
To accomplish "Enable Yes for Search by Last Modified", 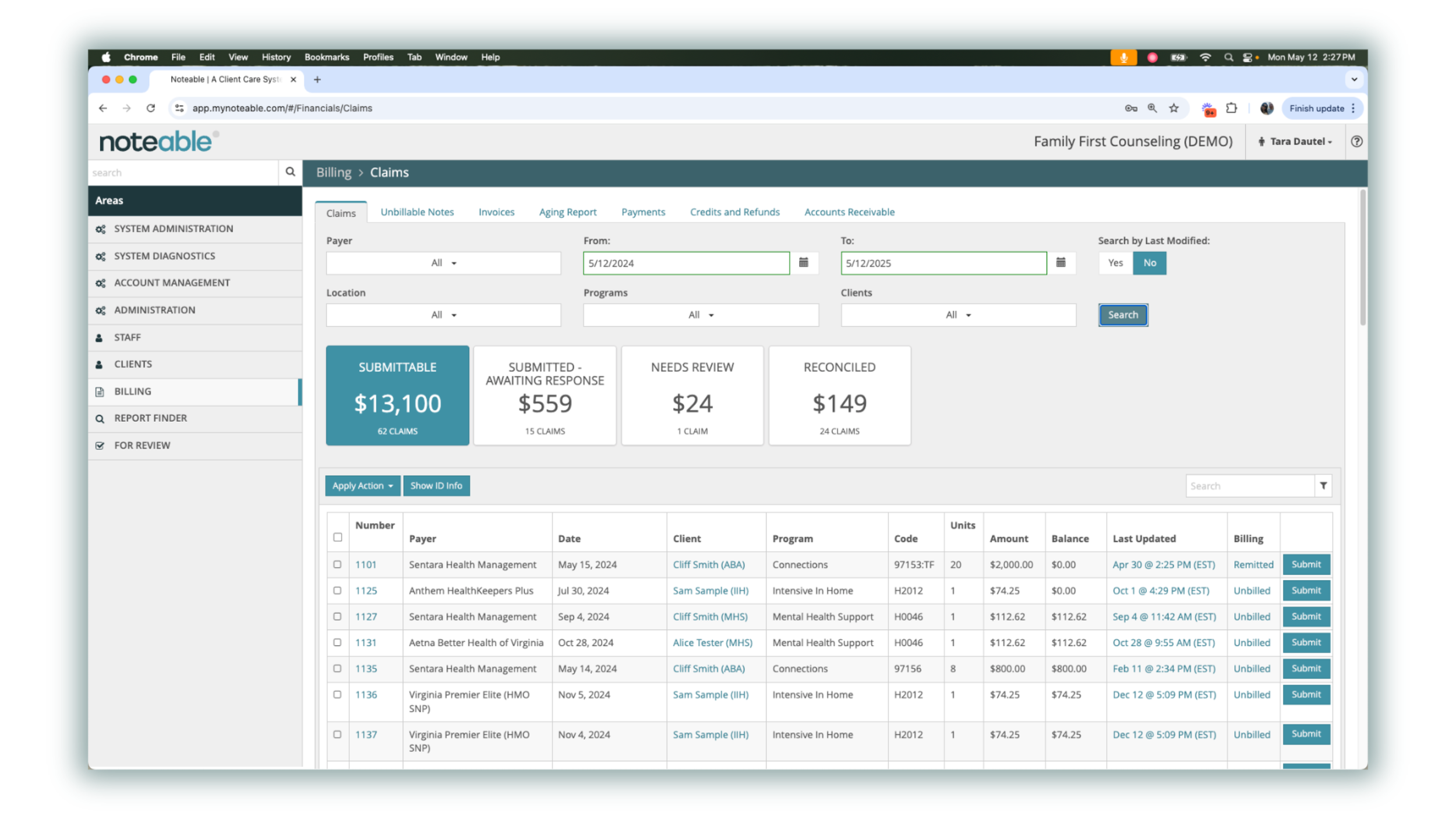I will (1114, 263).
